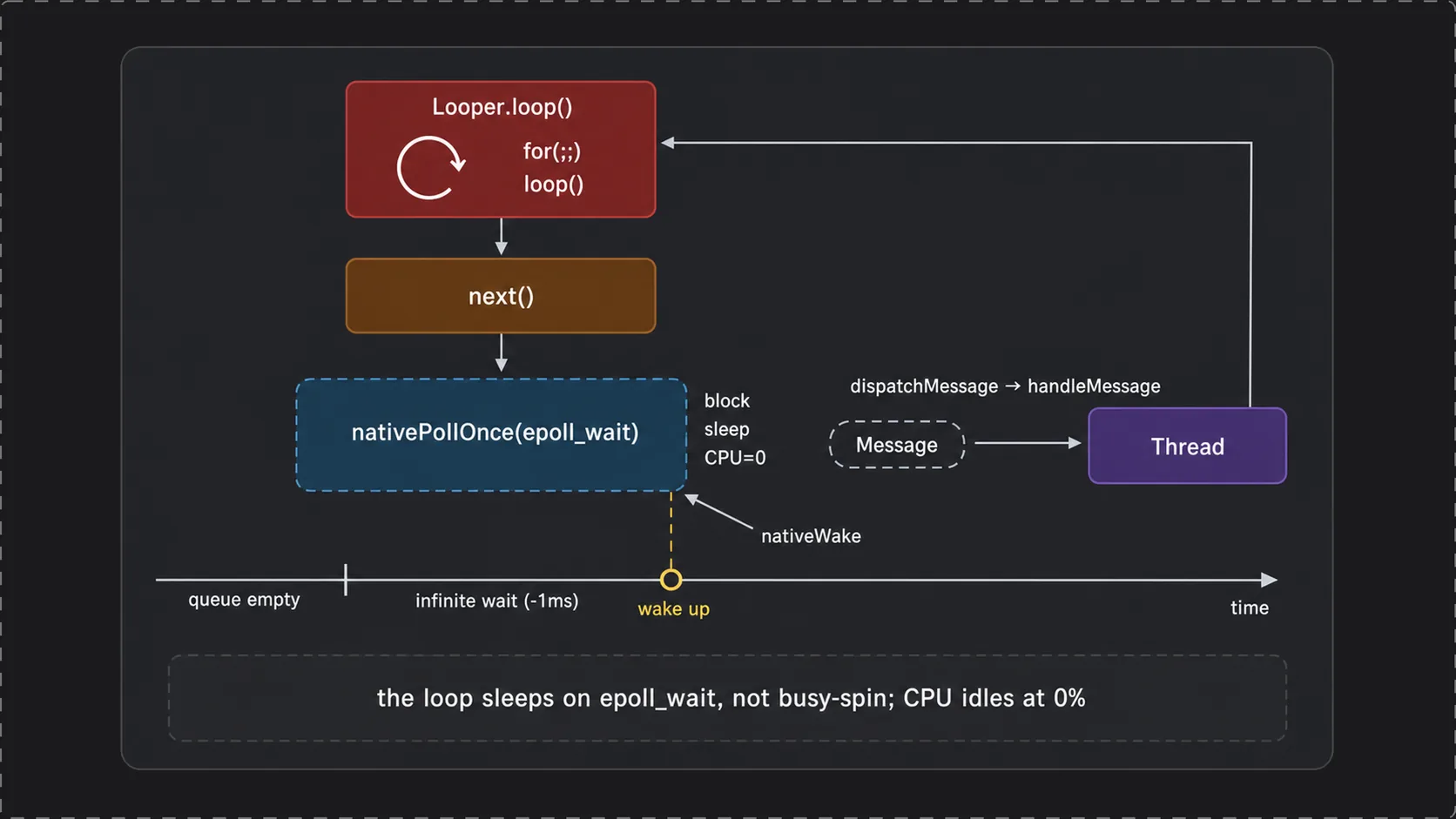Click the block label
Viewport: 1456px width, 819px height.
tap(727, 401)
